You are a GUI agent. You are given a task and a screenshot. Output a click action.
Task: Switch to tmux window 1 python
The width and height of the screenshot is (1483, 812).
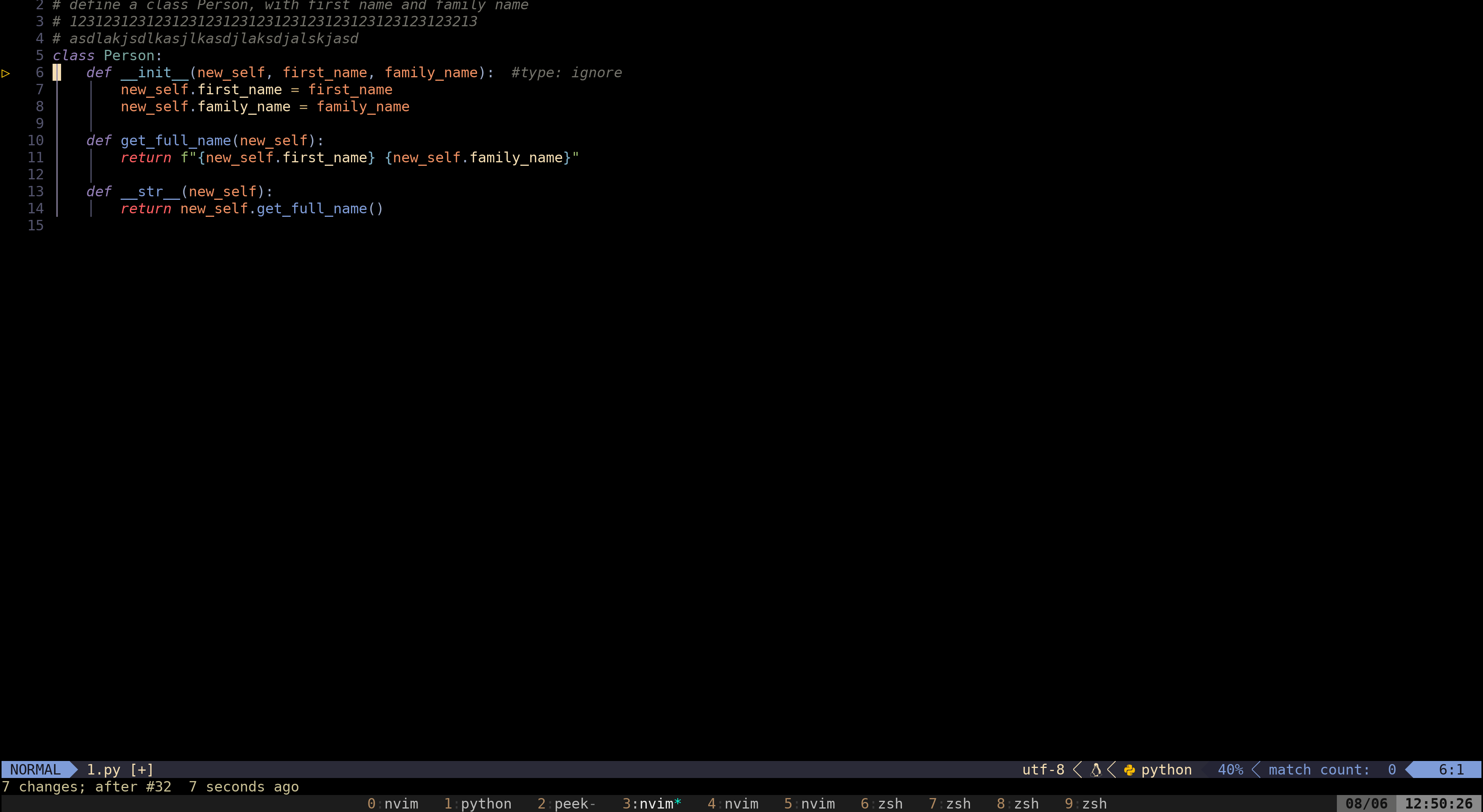tap(477, 803)
